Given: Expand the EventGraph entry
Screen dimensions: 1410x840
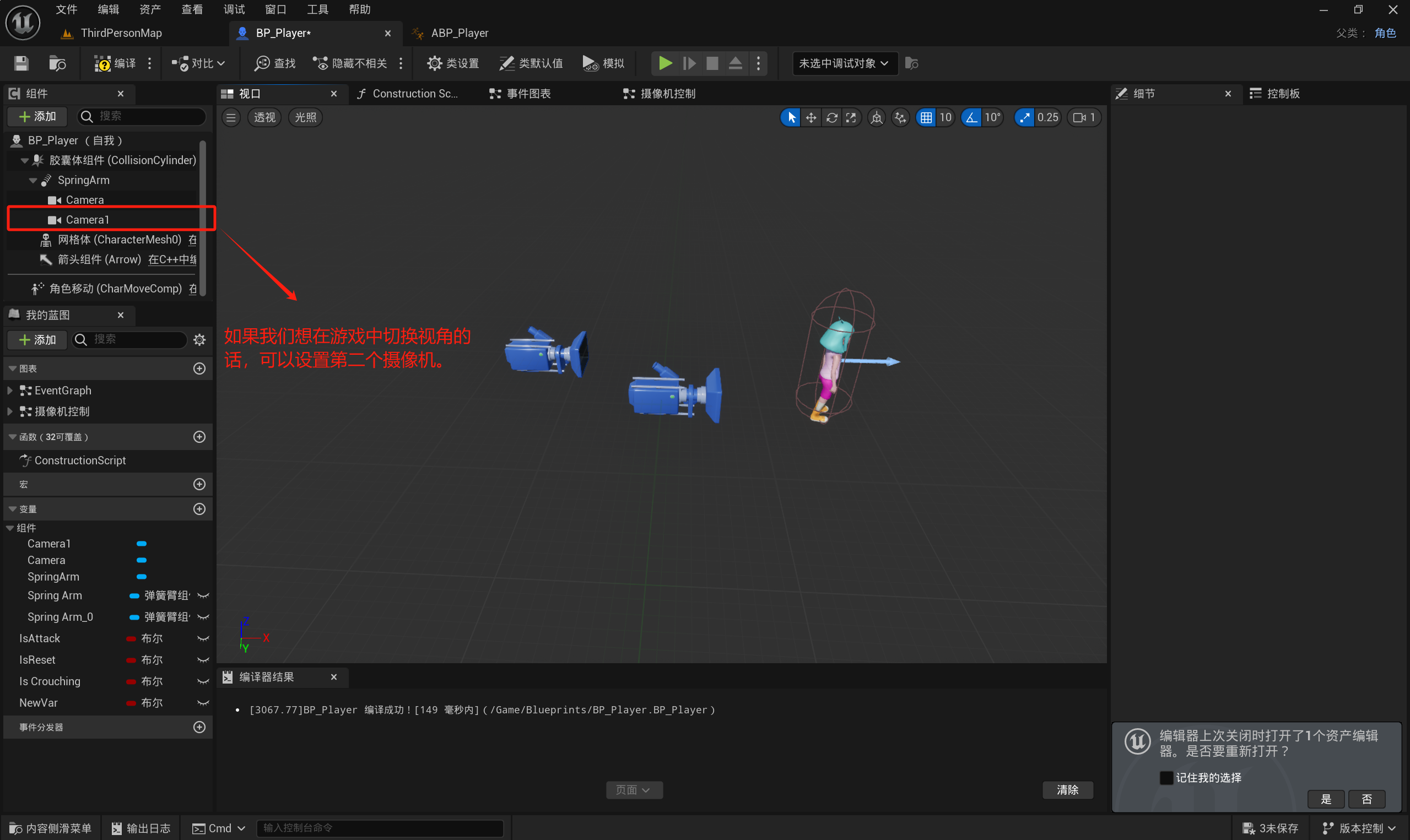Looking at the screenshot, I should pos(9,391).
